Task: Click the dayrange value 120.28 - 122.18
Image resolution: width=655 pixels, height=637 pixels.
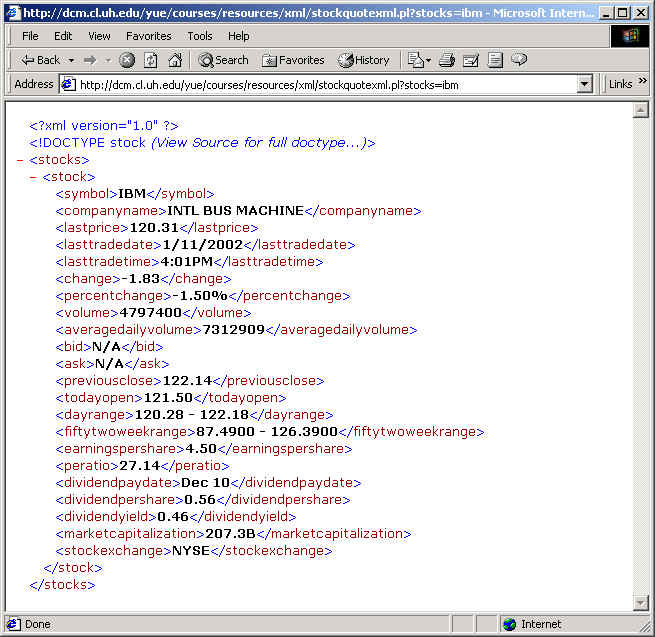Action: [192, 415]
